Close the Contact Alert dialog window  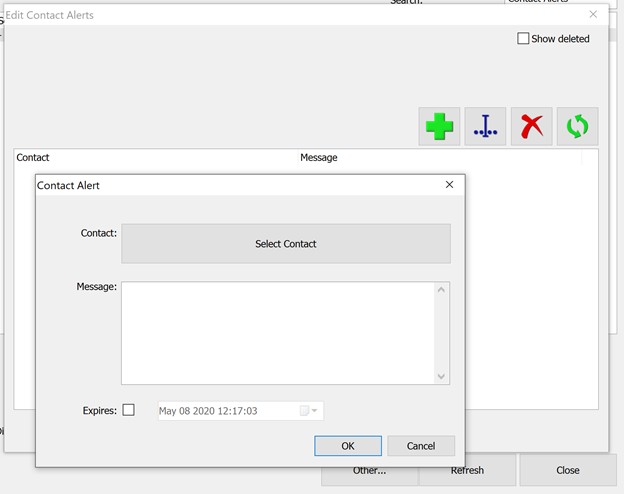click(x=449, y=185)
